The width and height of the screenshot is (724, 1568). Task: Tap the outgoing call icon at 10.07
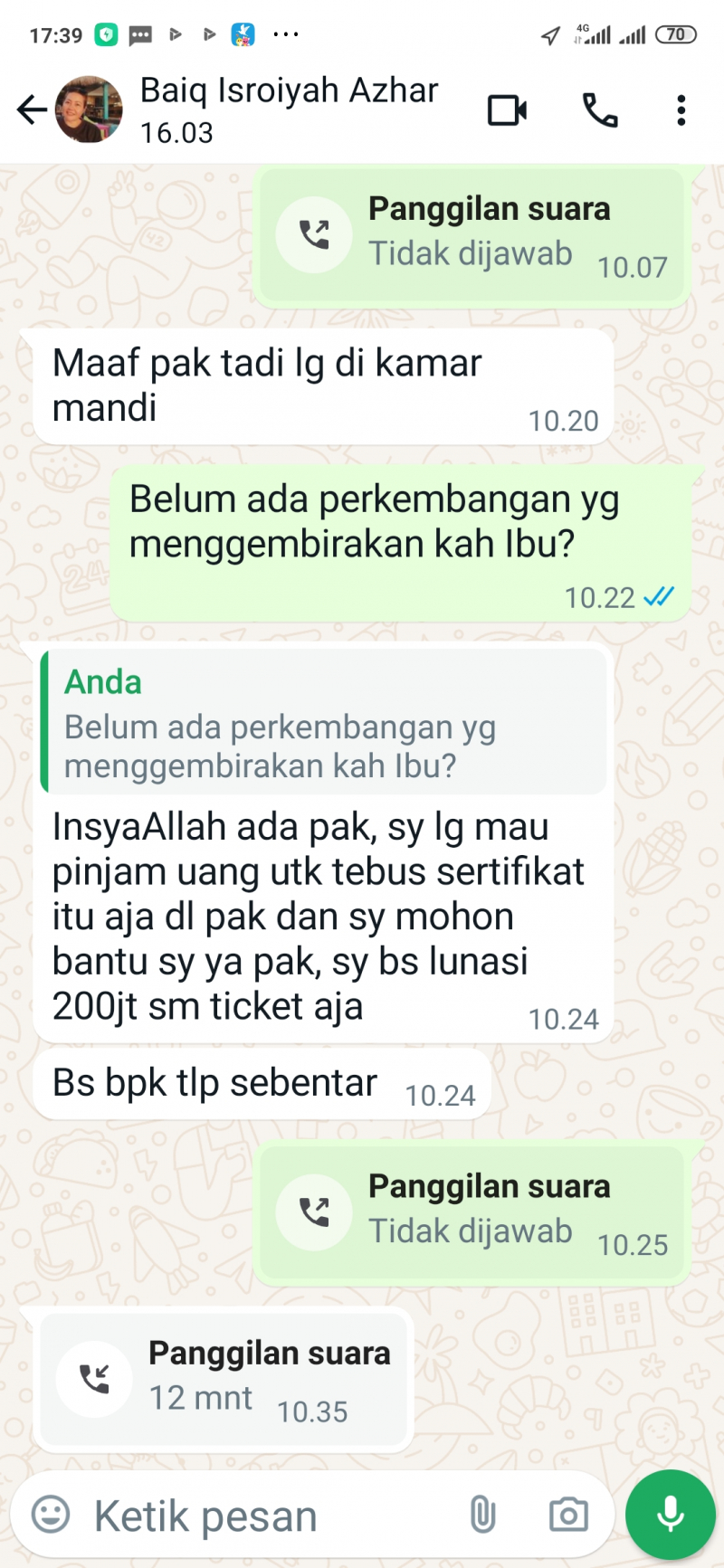(x=314, y=235)
